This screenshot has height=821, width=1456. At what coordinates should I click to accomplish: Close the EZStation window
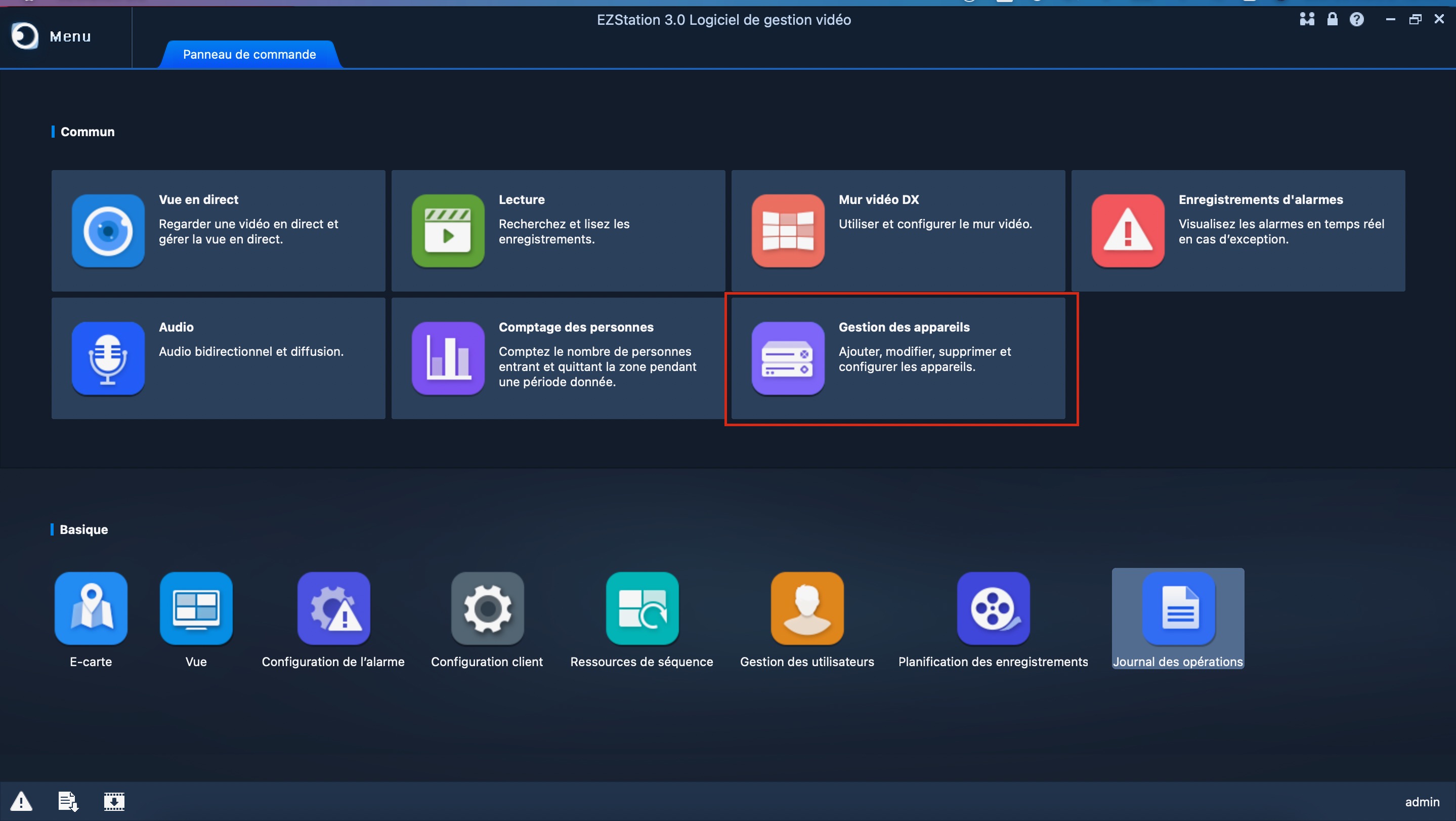click(1439, 19)
